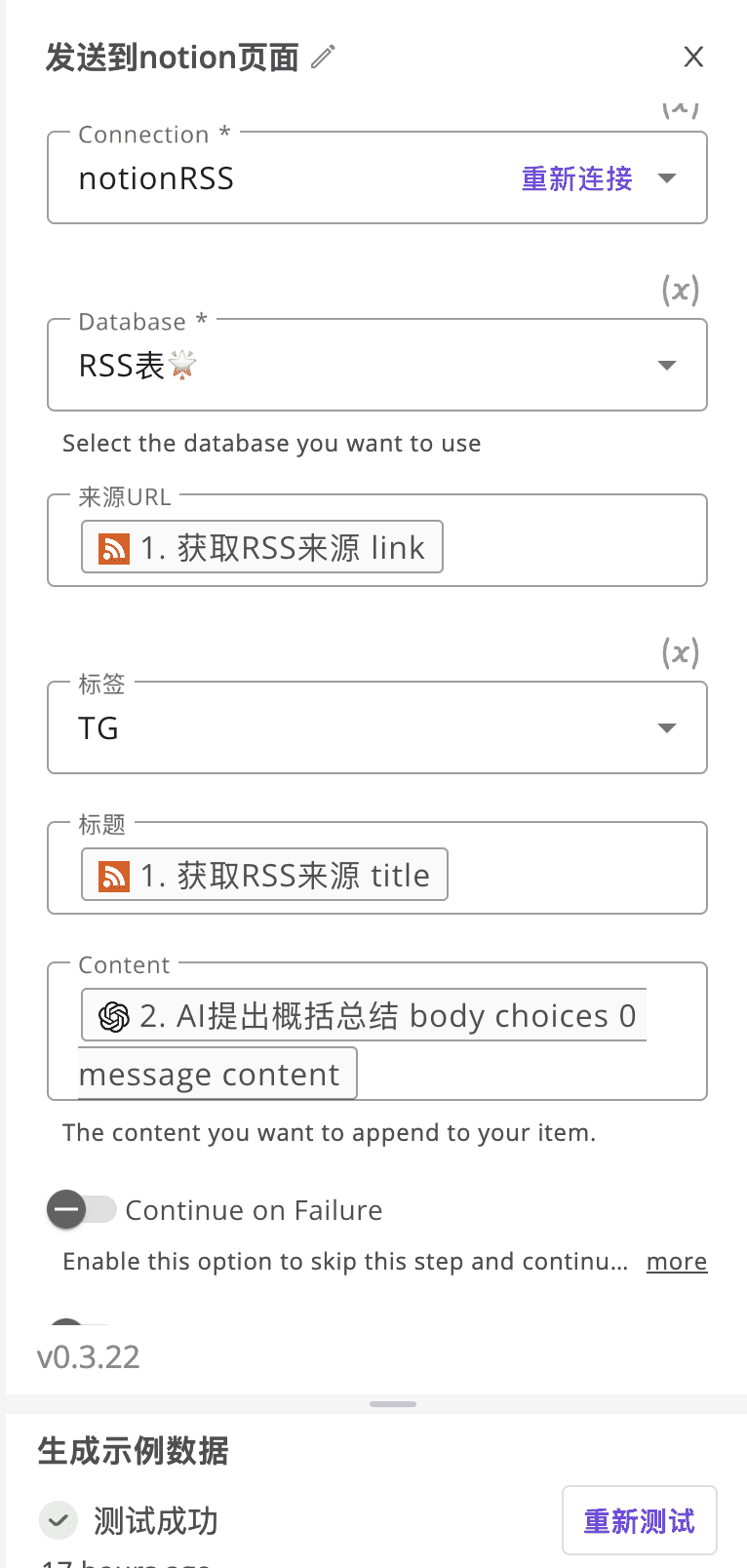Click the 获取RSS来源 title chip in 标题
The width and height of the screenshot is (747, 1568).
(x=284, y=876)
